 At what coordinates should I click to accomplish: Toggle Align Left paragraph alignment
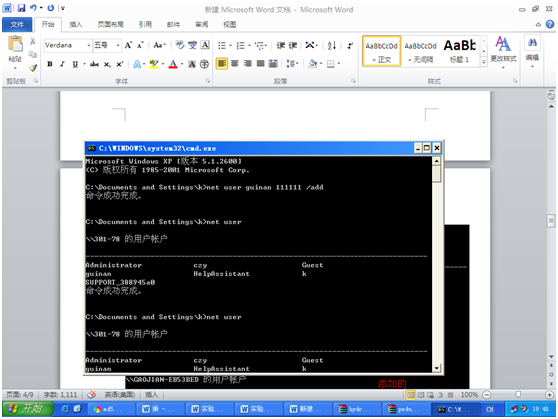[221, 64]
